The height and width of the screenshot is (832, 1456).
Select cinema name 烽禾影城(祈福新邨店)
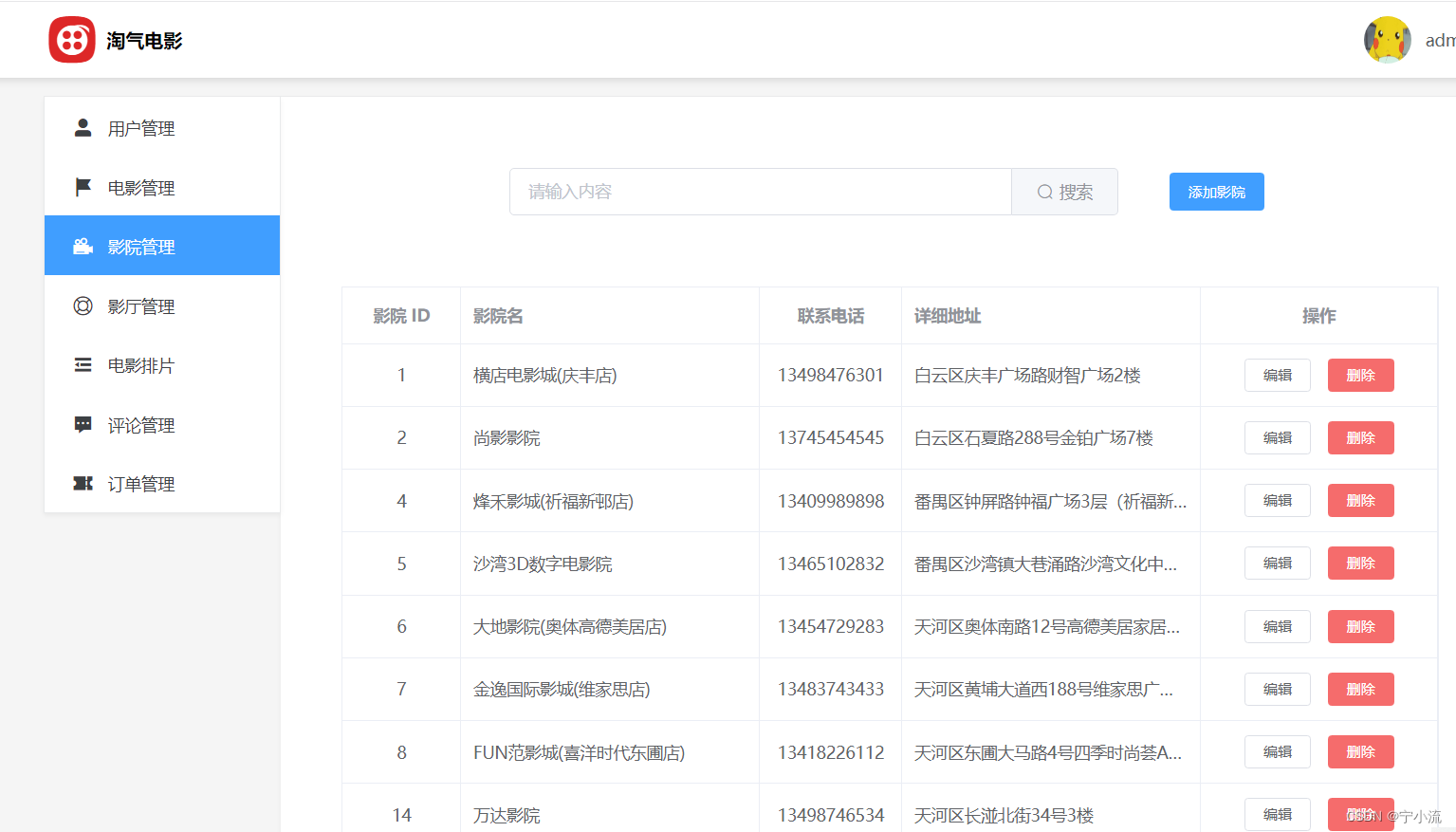coord(553,501)
